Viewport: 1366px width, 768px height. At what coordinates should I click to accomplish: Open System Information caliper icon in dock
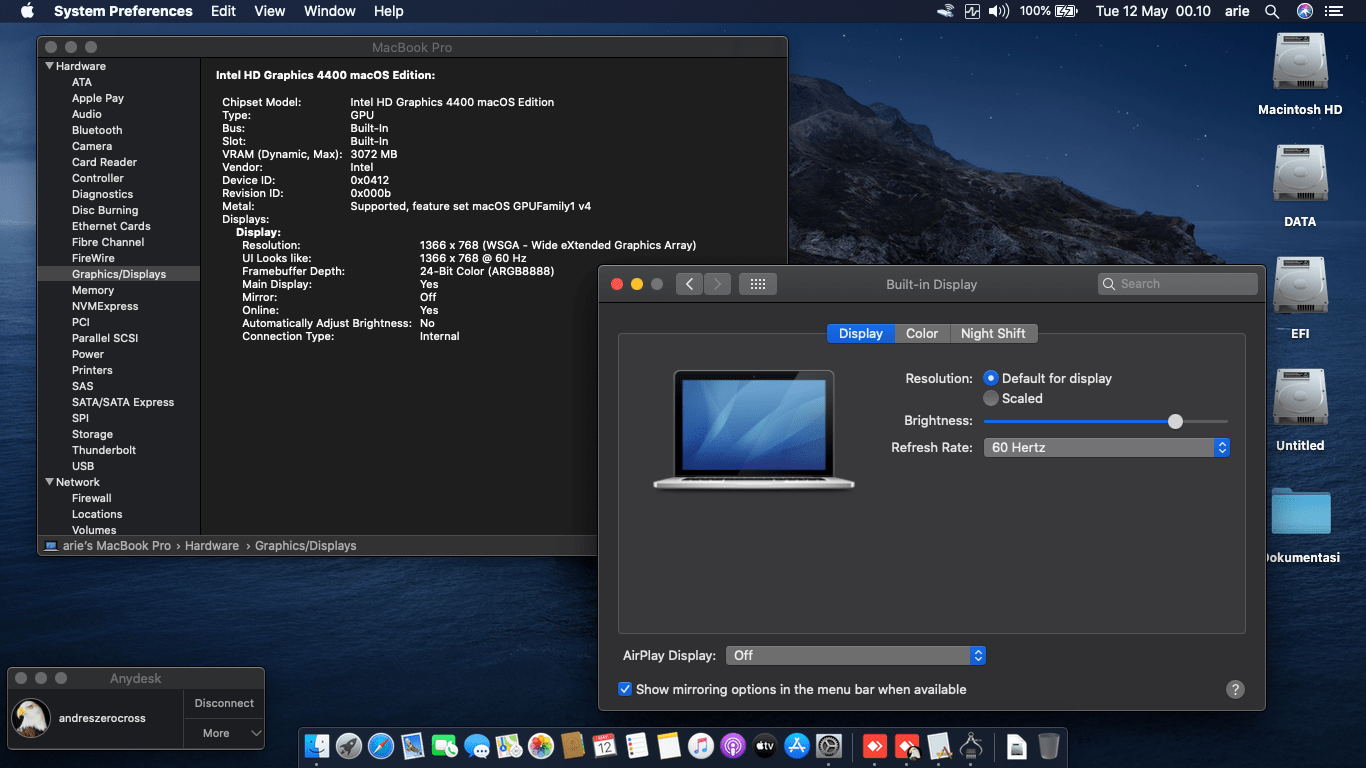click(970, 746)
